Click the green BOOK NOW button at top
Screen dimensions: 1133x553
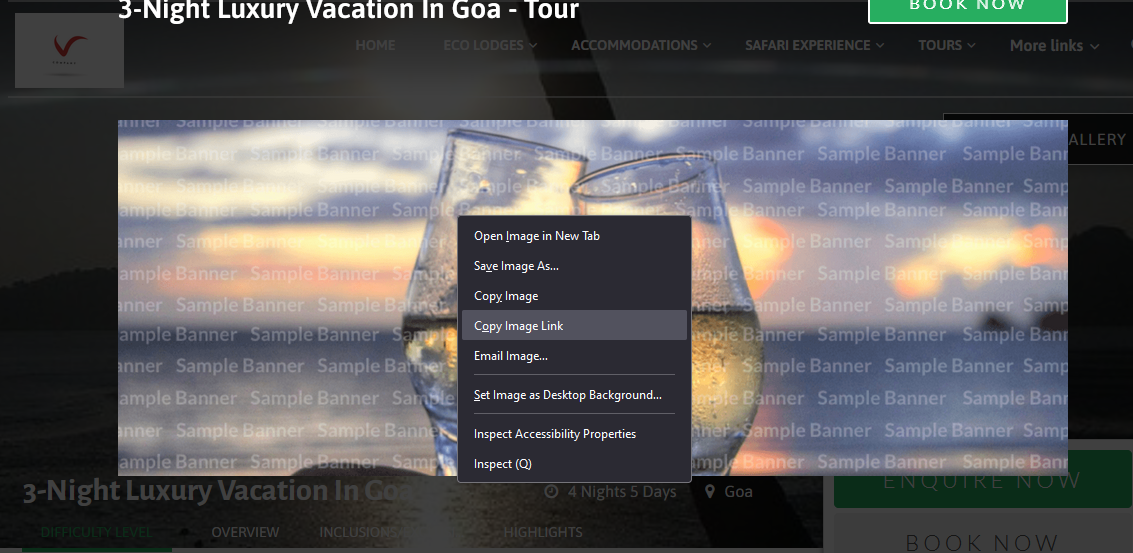click(x=968, y=7)
